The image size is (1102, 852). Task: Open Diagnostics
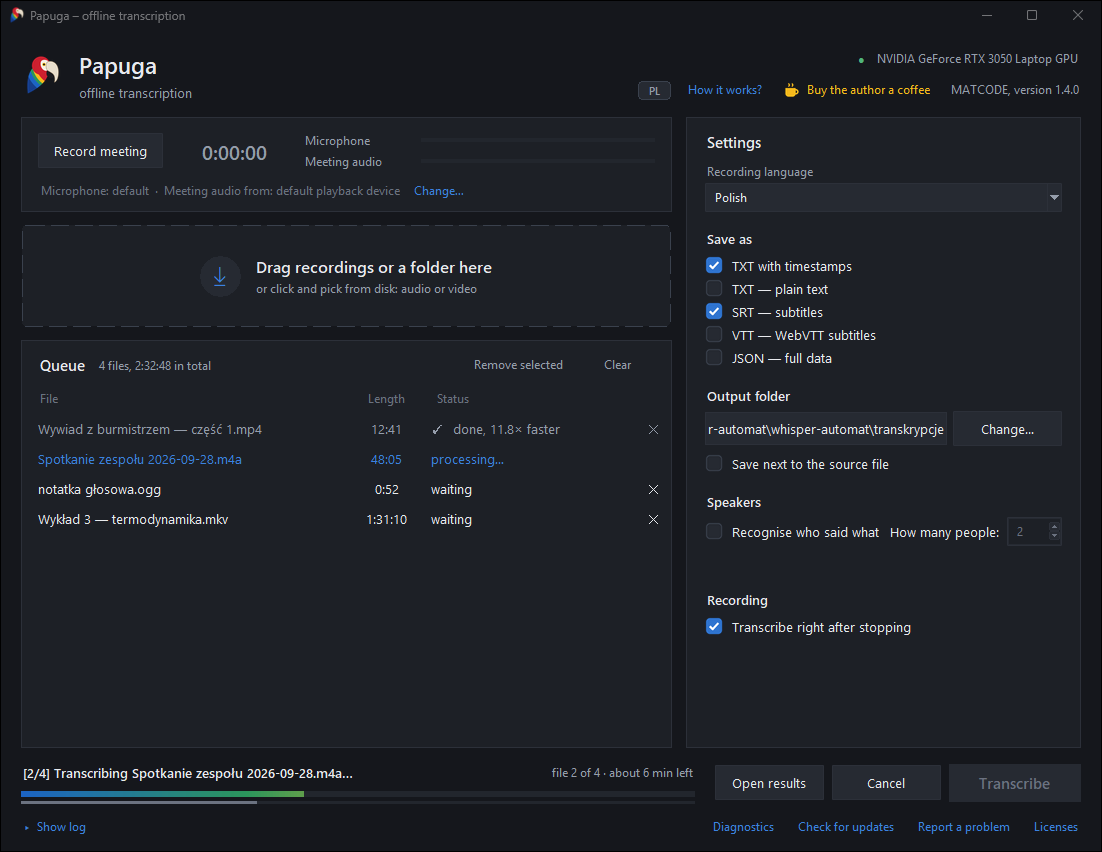click(743, 827)
